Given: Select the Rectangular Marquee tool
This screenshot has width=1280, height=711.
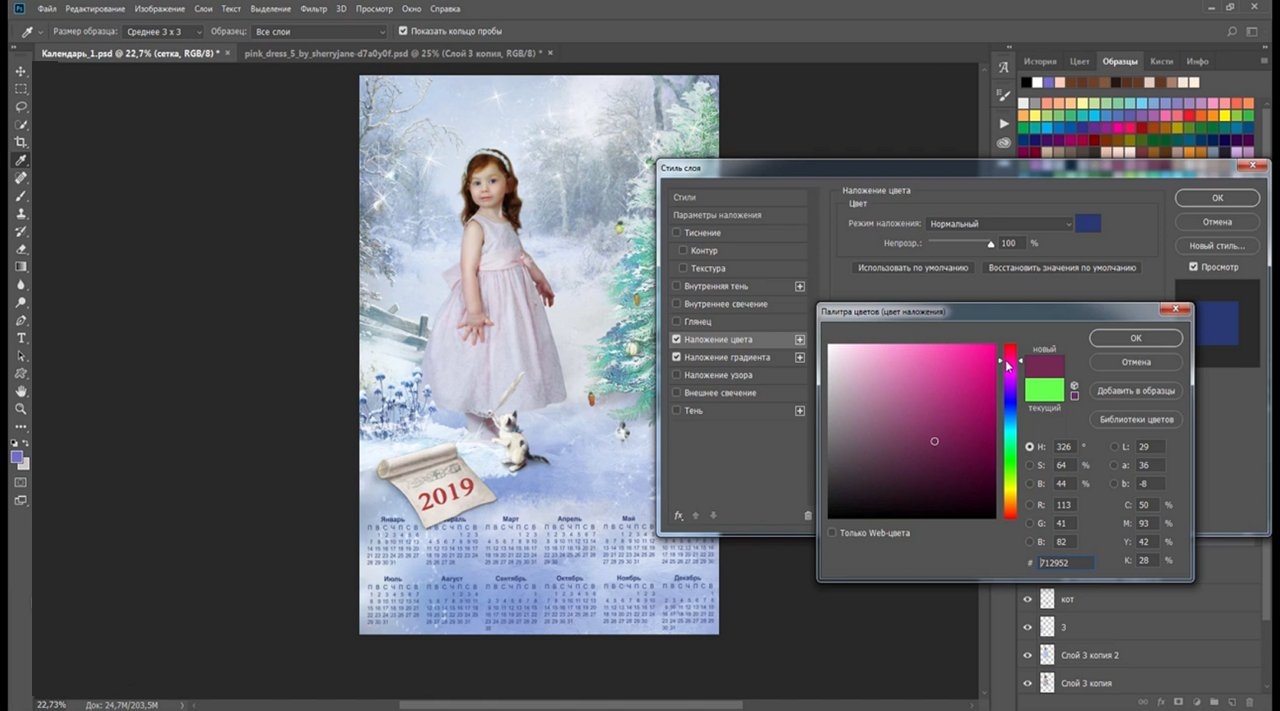Looking at the screenshot, I should 21,89.
